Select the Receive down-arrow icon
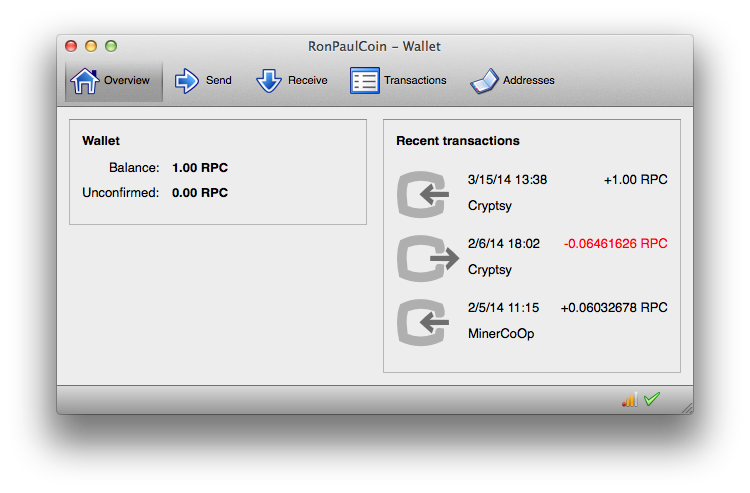Viewport: 750px width, 493px height. click(x=269, y=81)
